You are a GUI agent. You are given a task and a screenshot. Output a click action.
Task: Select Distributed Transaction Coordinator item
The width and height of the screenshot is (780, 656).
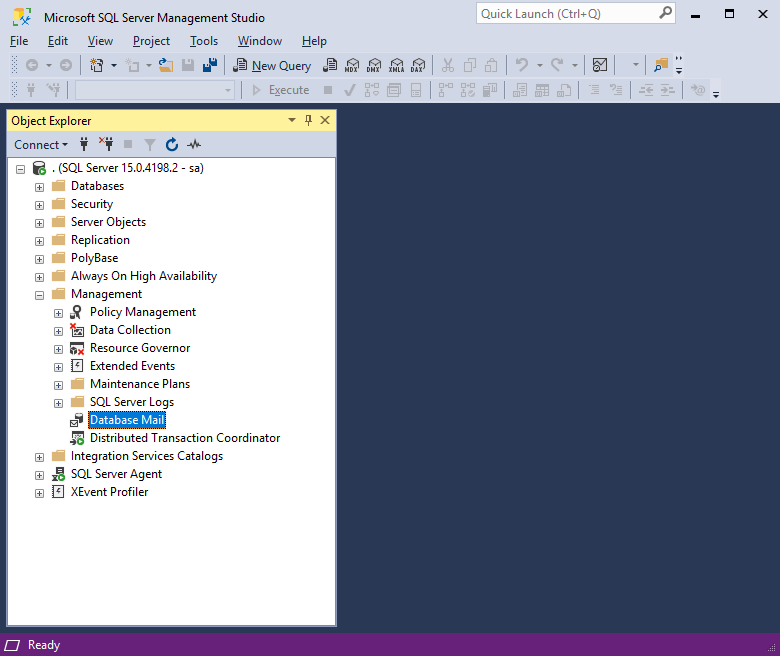coord(185,438)
